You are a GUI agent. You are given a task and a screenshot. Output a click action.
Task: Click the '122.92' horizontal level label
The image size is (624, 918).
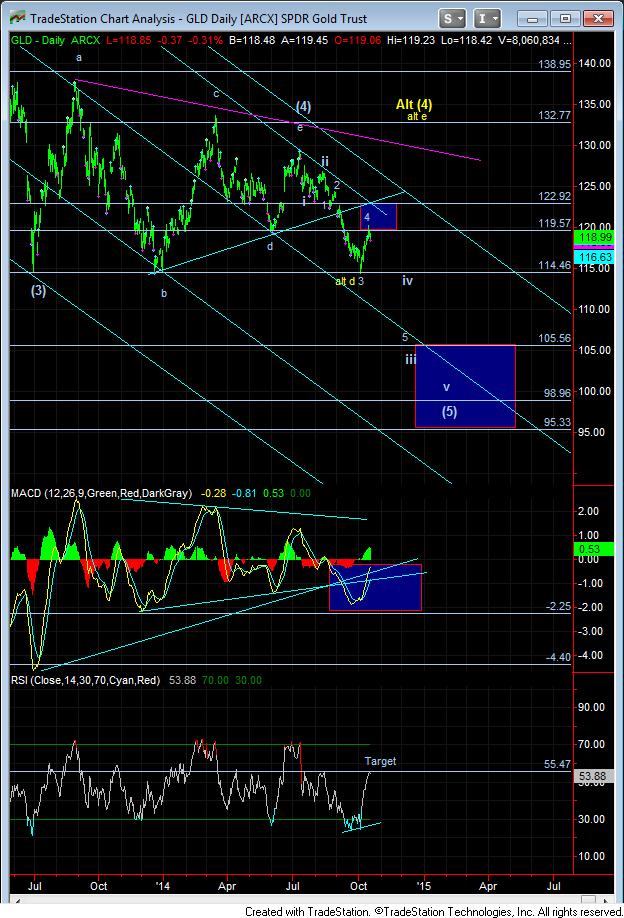(x=554, y=196)
